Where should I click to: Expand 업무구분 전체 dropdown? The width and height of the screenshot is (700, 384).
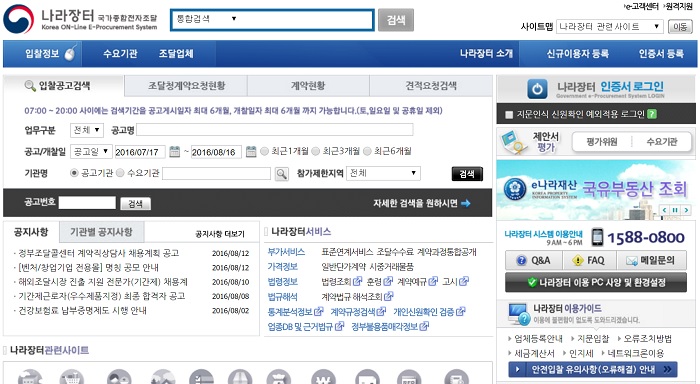[87, 130]
